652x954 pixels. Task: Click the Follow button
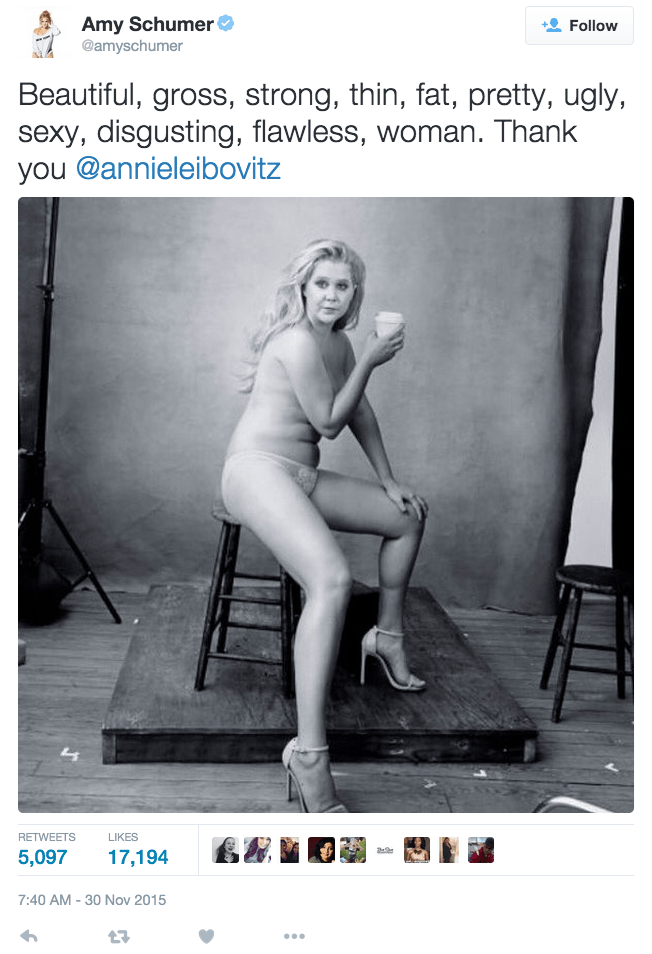coord(579,26)
